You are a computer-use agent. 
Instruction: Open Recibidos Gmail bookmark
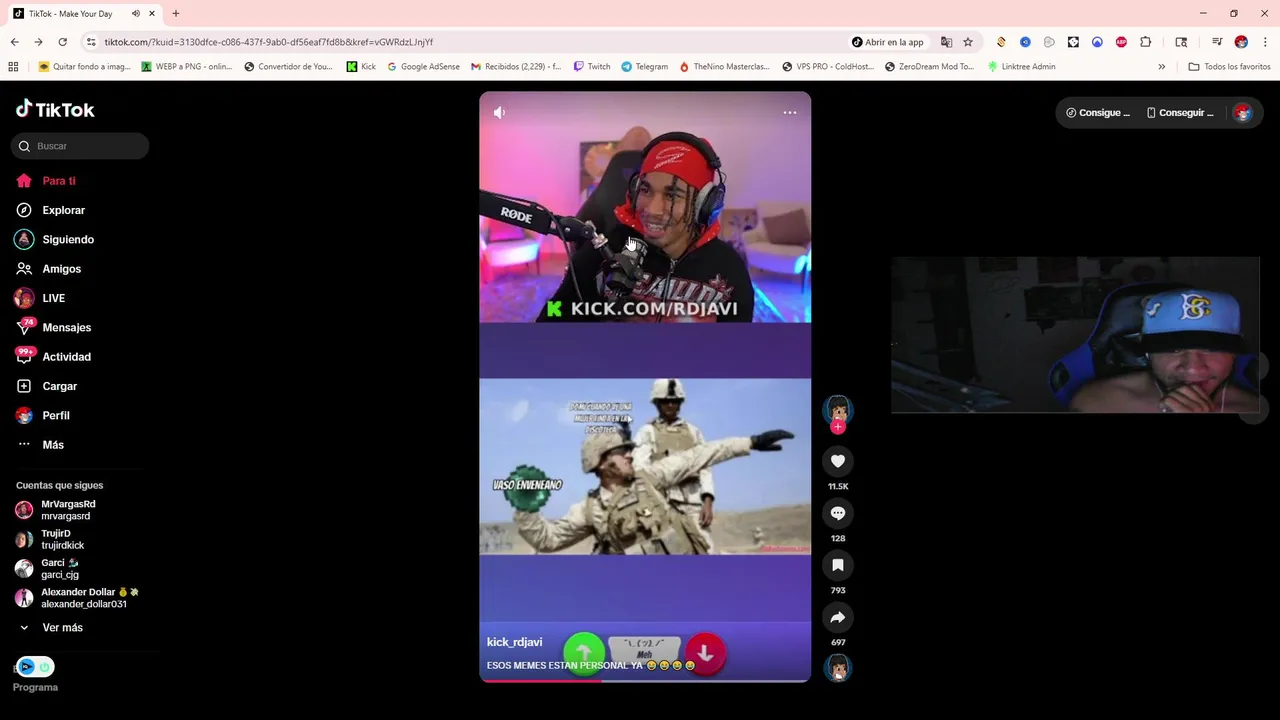coord(517,67)
